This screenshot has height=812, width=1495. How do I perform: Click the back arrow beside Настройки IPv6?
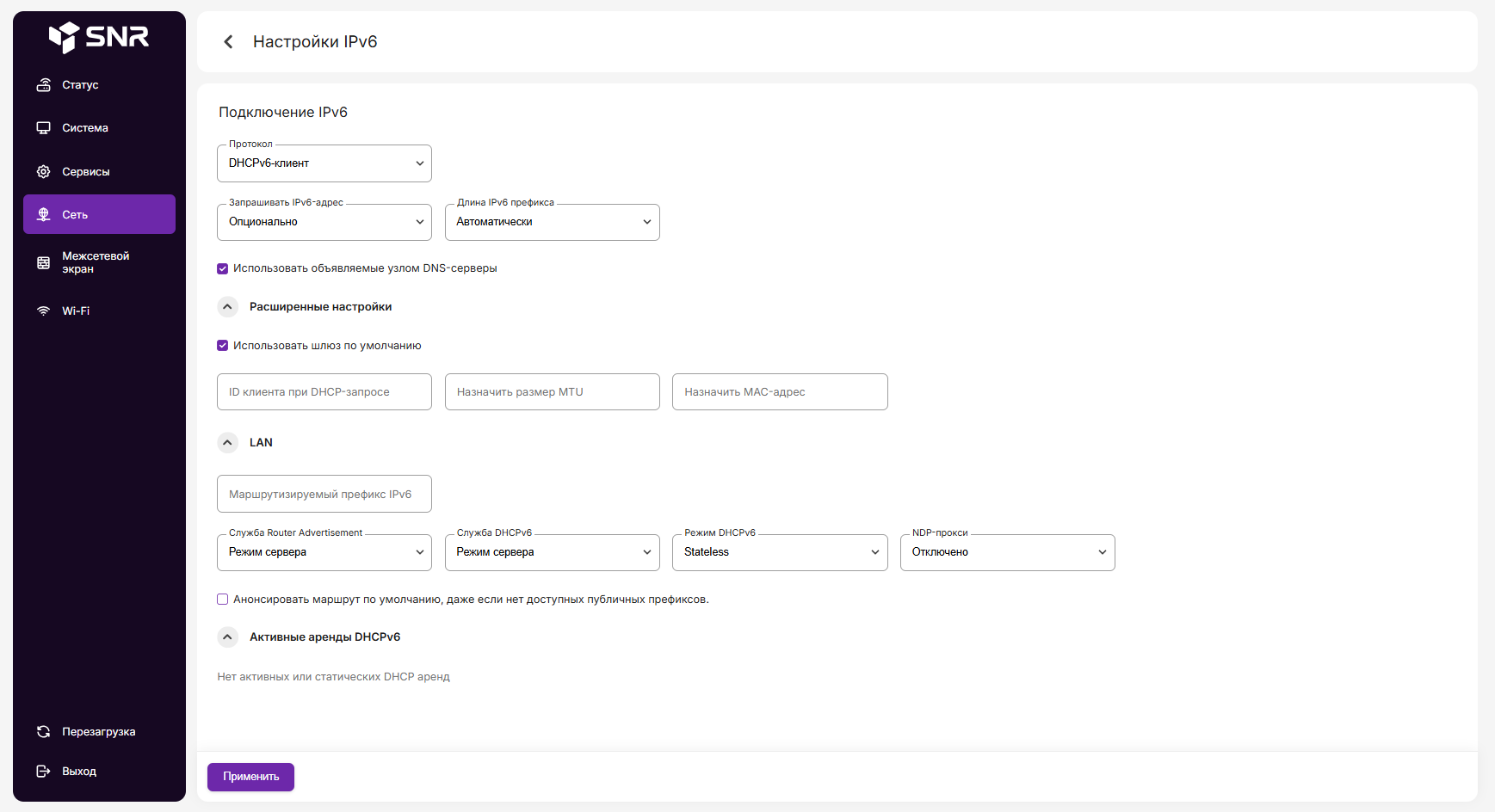coord(228,42)
